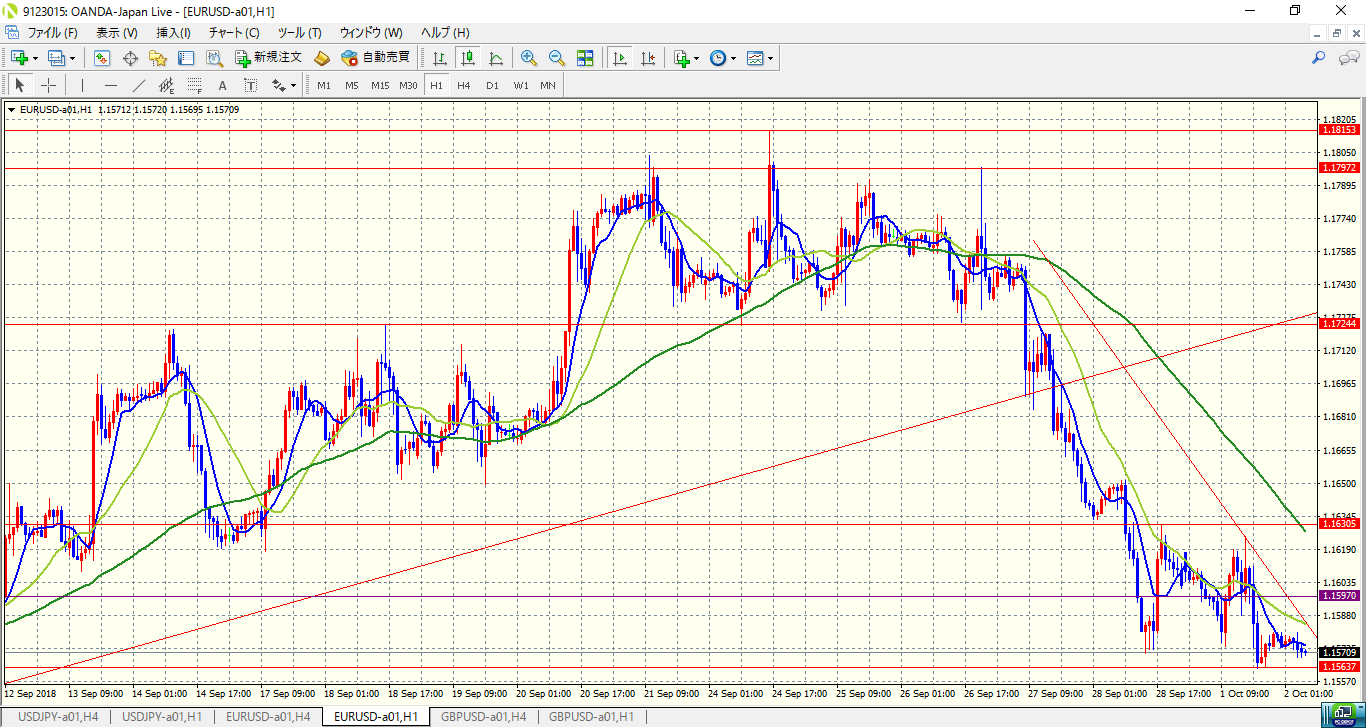The height and width of the screenshot is (728, 1366).
Task: Draw a vertical line tool
Action: coord(83,85)
